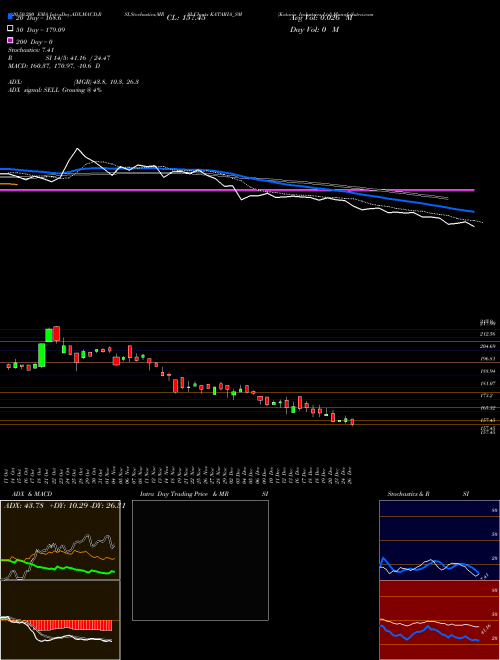The image size is (500, 660).
Task: Click the 'ADX: 43.78 +DY: 10.29 -DY: 26.31' header
Action: click(x=64, y=506)
